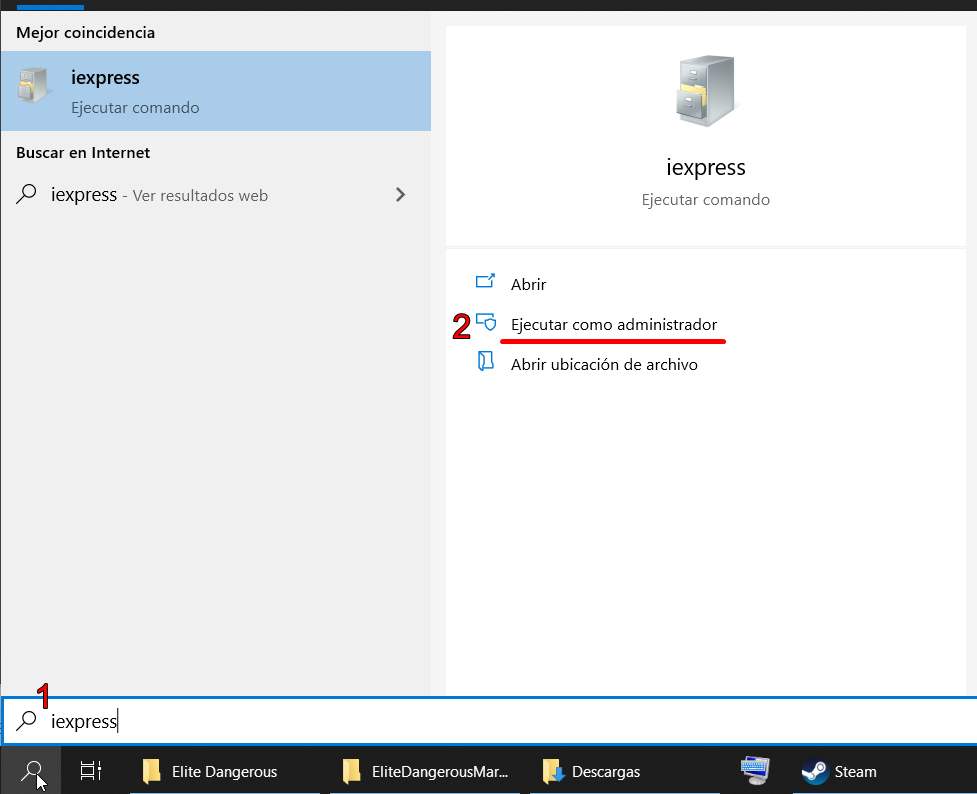The image size is (977, 794).
Task: Click the Elite Dangerous folder icon
Action: pyautogui.click(x=151, y=771)
